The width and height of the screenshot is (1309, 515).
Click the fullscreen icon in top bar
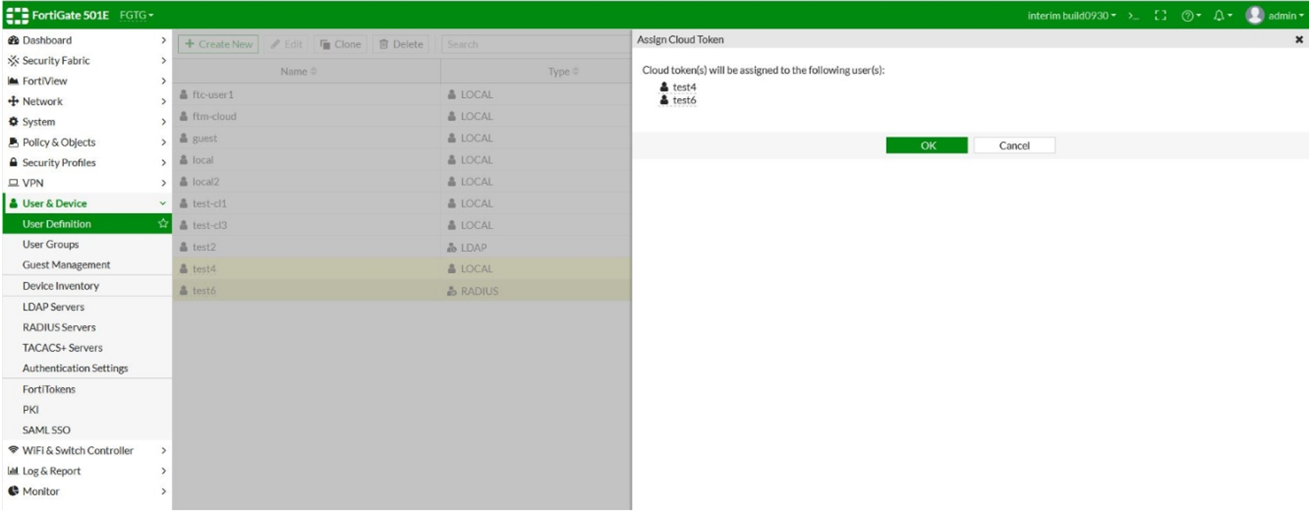[x=1160, y=16]
